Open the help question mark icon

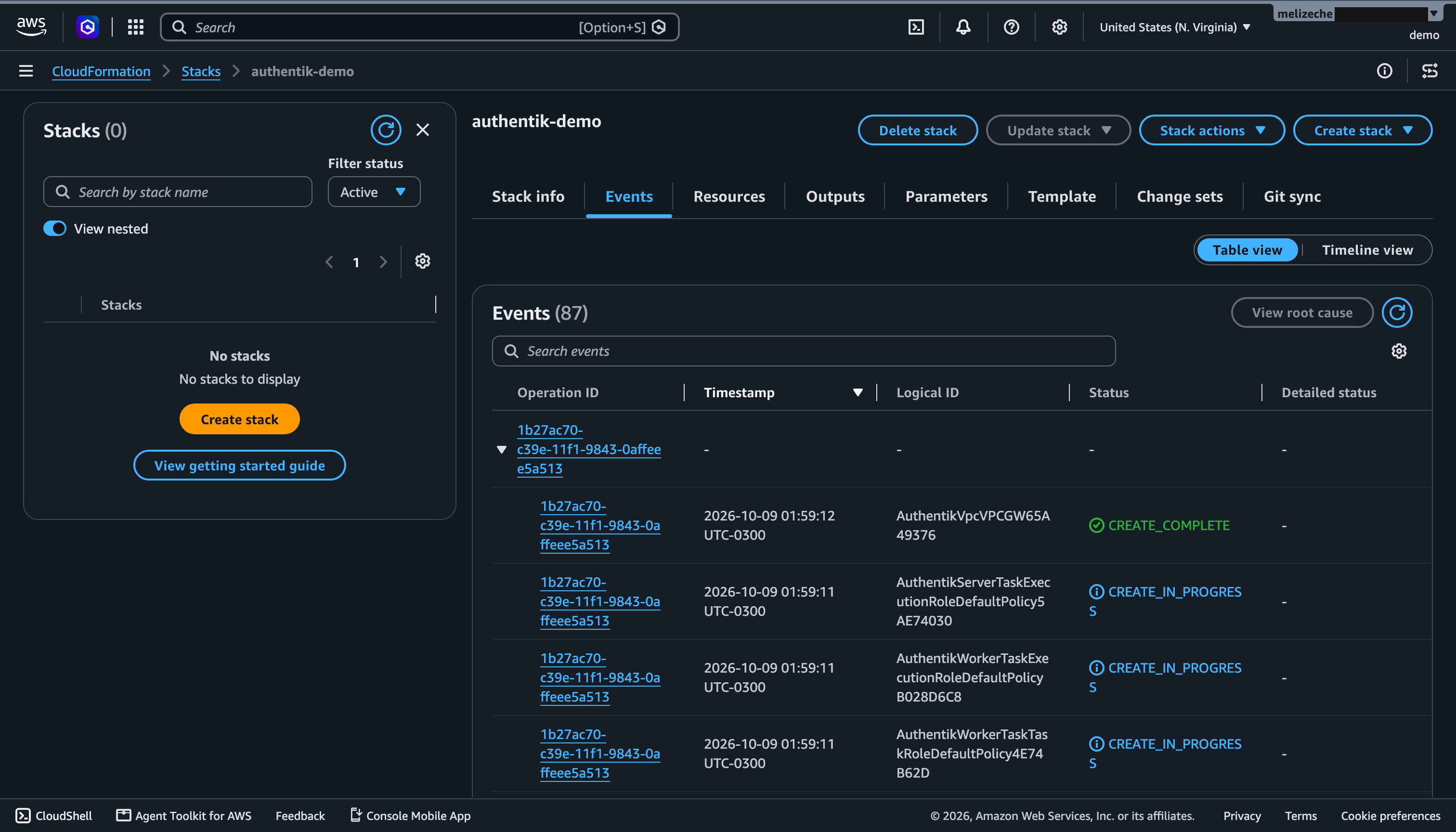point(1012,27)
